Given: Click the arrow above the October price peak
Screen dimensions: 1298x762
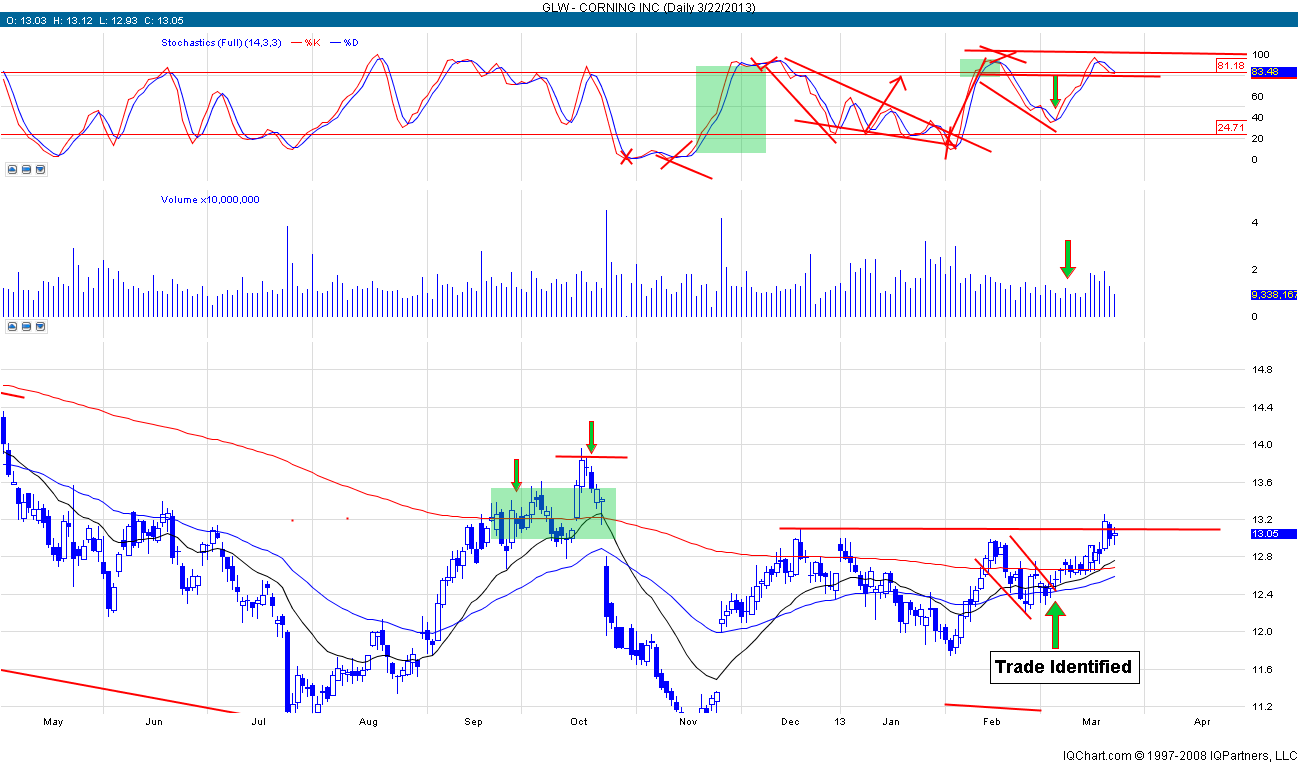Looking at the screenshot, I should click(x=591, y=436).
